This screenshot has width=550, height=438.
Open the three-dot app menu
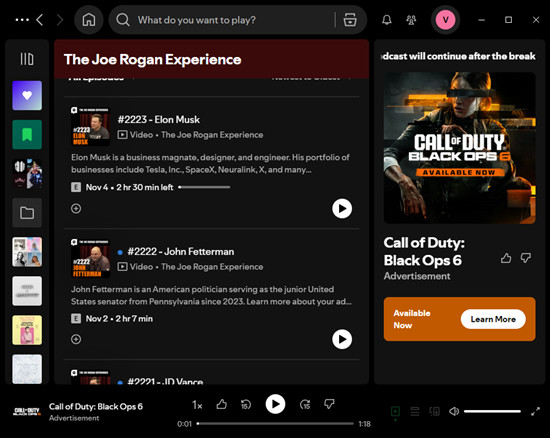click(22, 20)
